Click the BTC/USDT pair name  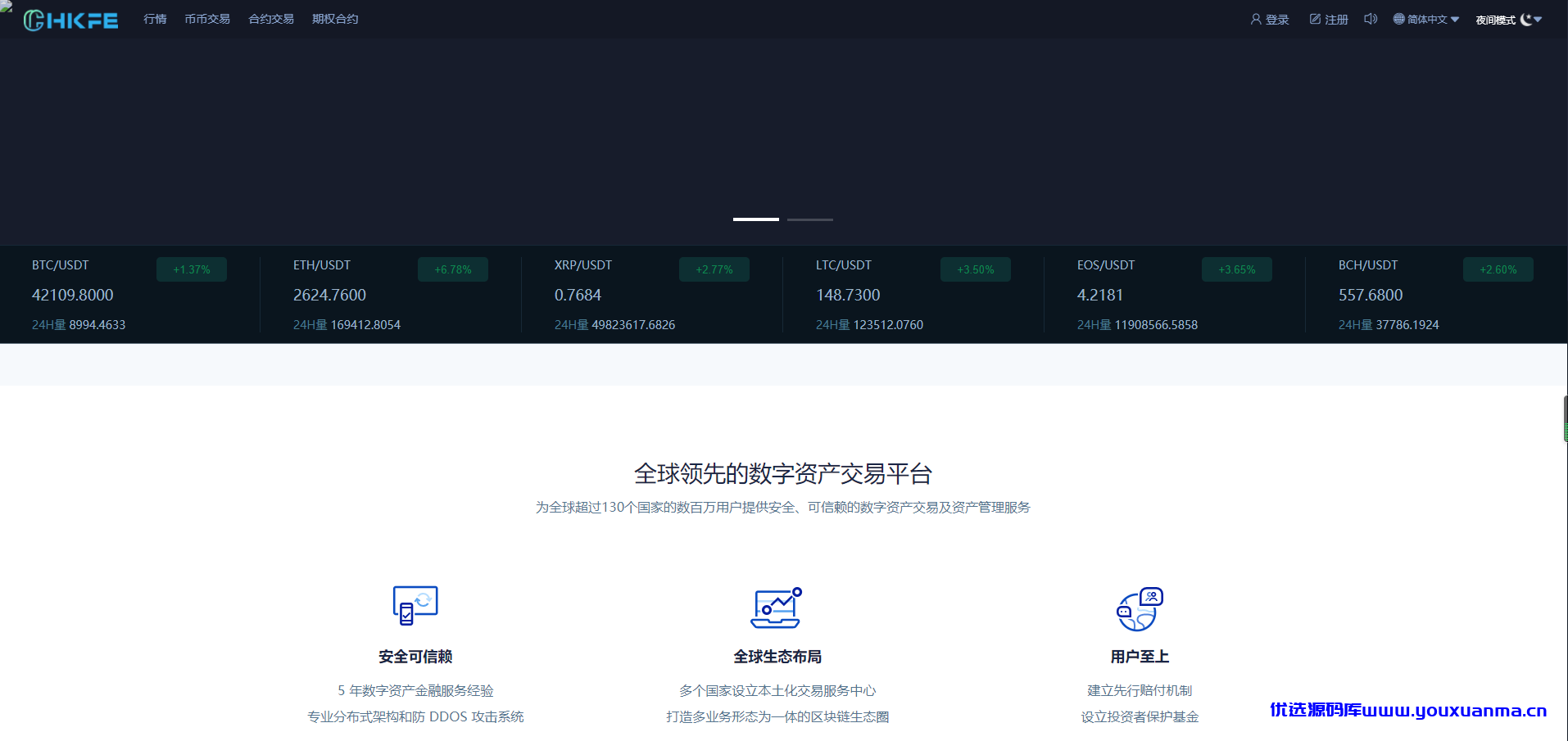(x=61, y=265)
